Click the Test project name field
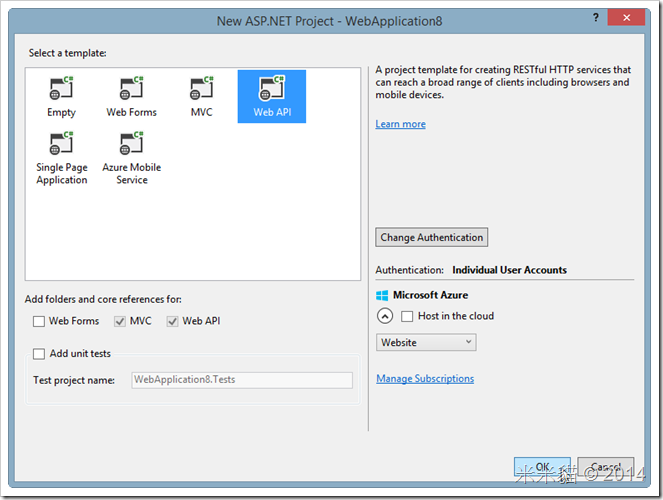The image size is (663, 500). (x=242, y=380)
